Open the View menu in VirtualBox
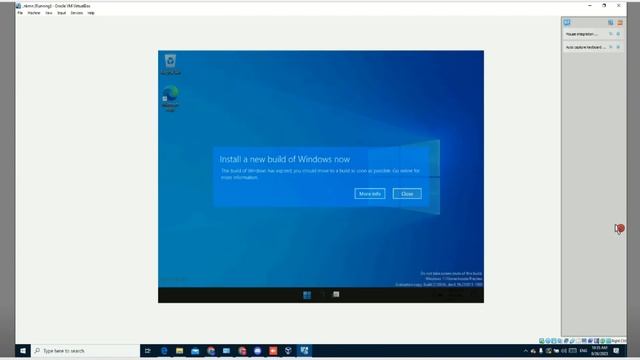640x360 pixels. pos(49,13)
